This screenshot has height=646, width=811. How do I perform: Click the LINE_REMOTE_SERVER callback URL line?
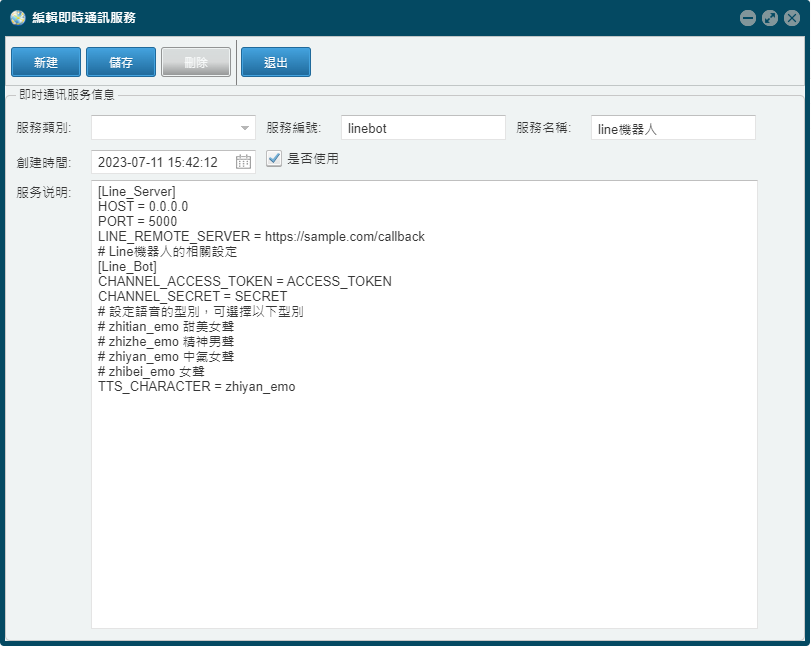tap(261, 236)
